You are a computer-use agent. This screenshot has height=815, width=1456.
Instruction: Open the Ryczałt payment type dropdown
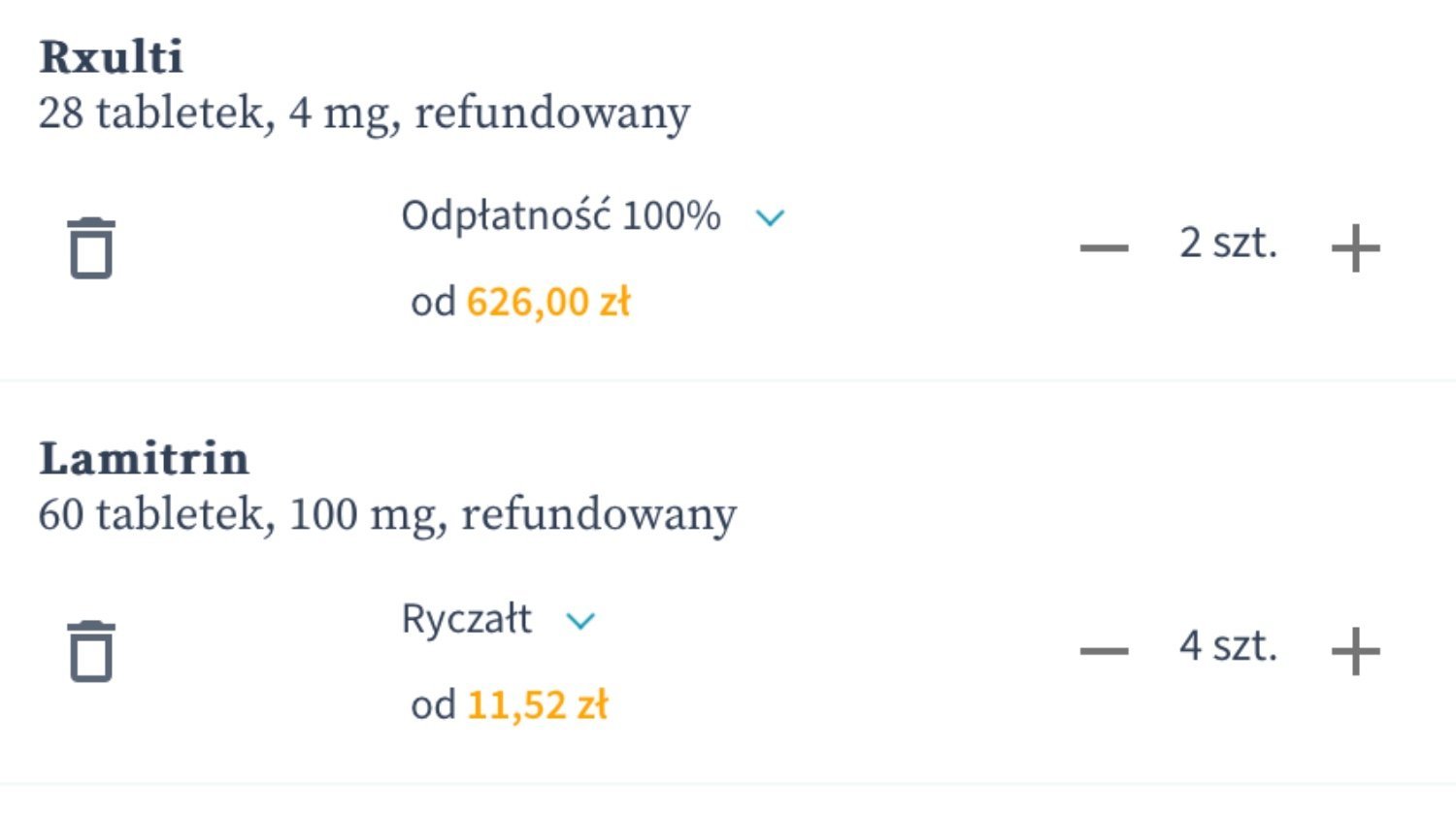(467, 619)
